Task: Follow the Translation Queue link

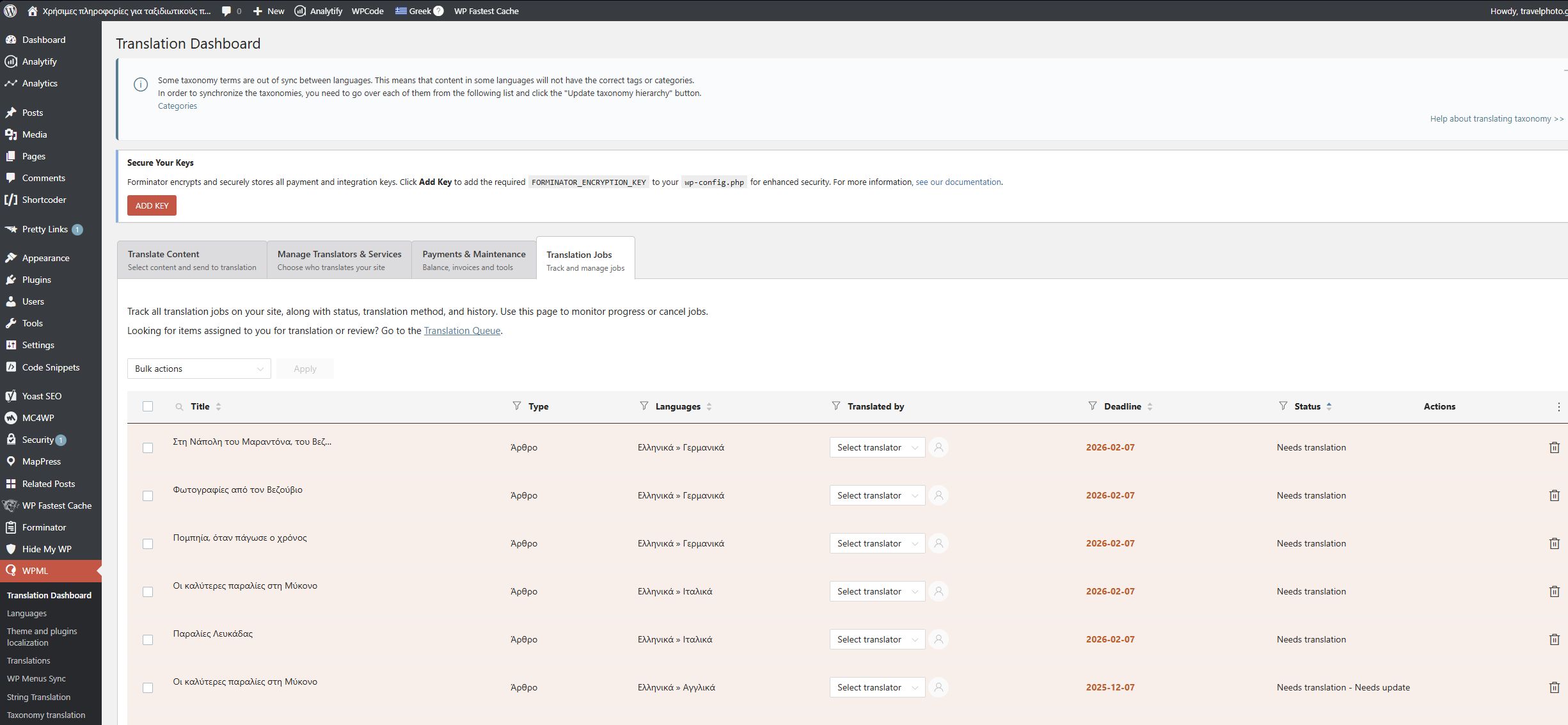Action: pos(462,331)
